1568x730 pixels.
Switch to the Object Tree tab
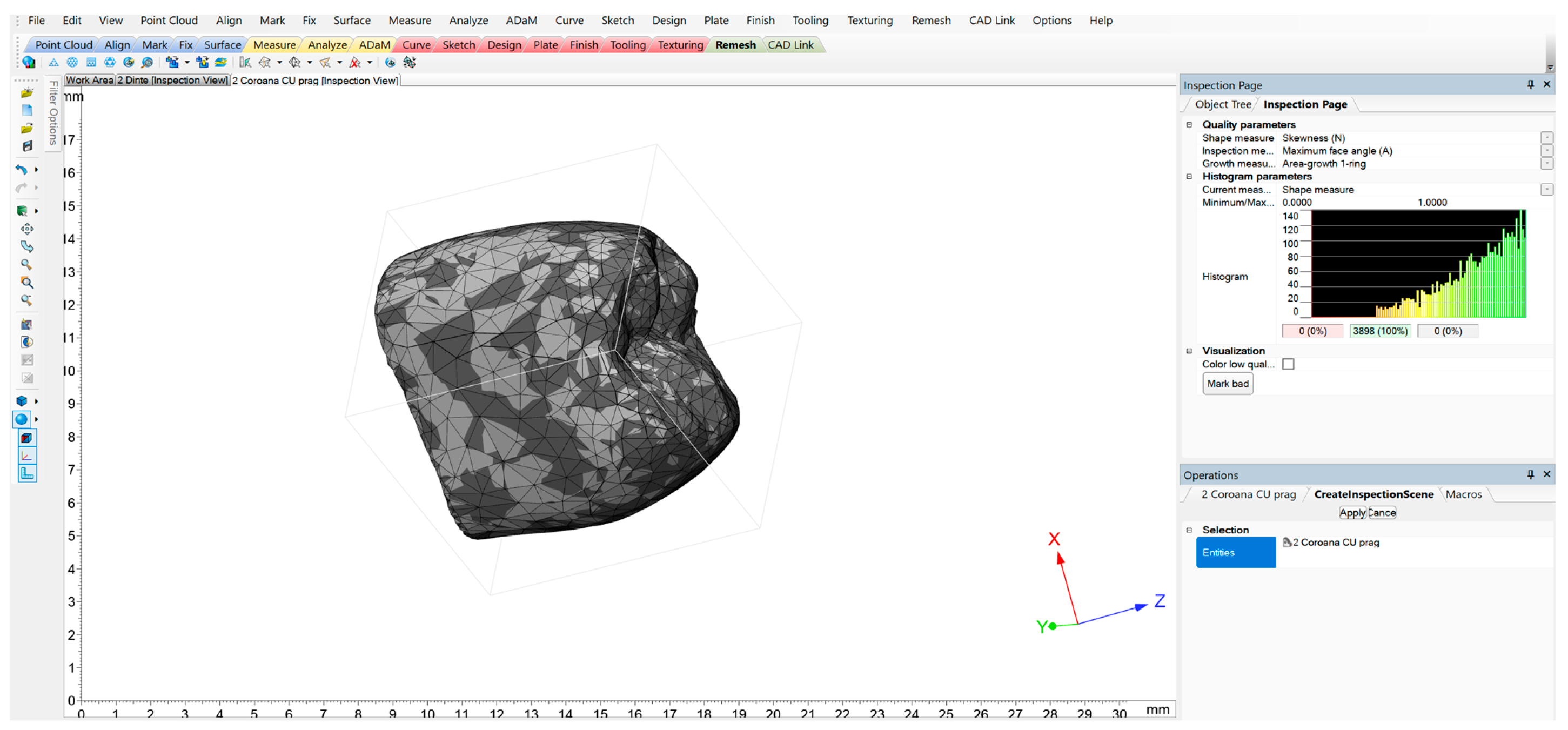(x=1222, y=104)
